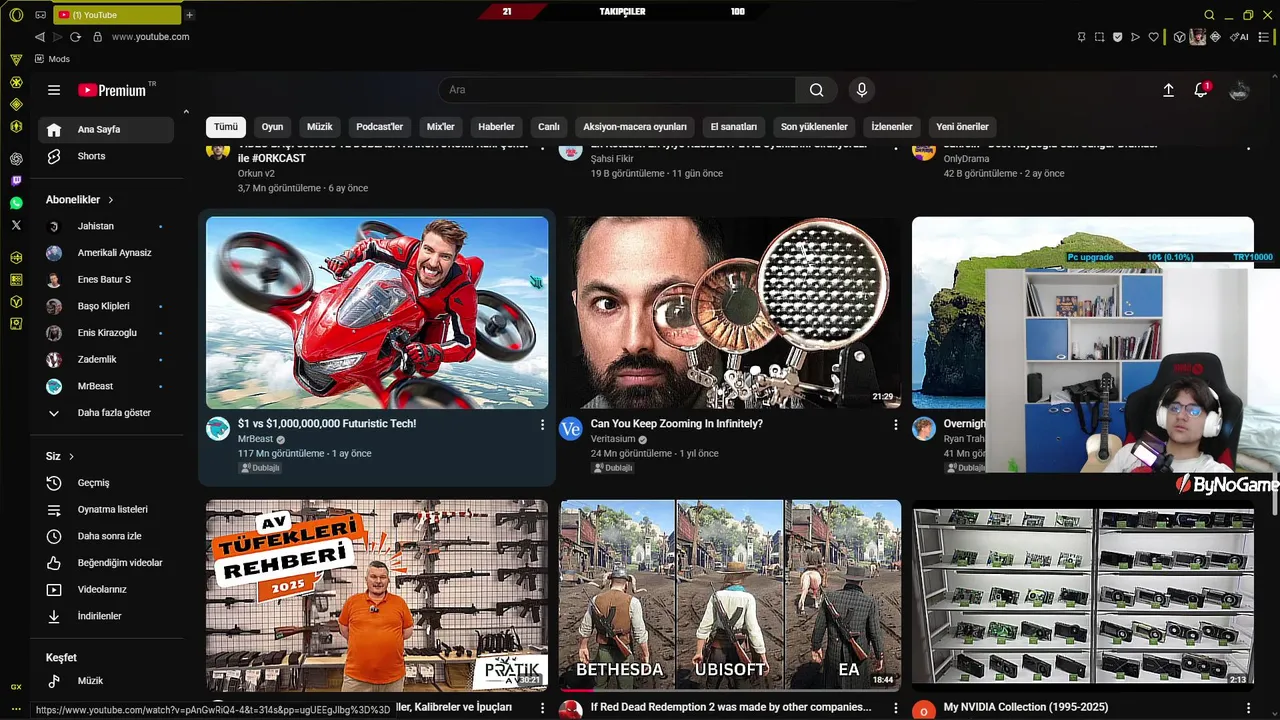Open the '$1 vs $1,000,000,000 Futuristic Tech!' title

pyautogui.click(x=327, y=424)
